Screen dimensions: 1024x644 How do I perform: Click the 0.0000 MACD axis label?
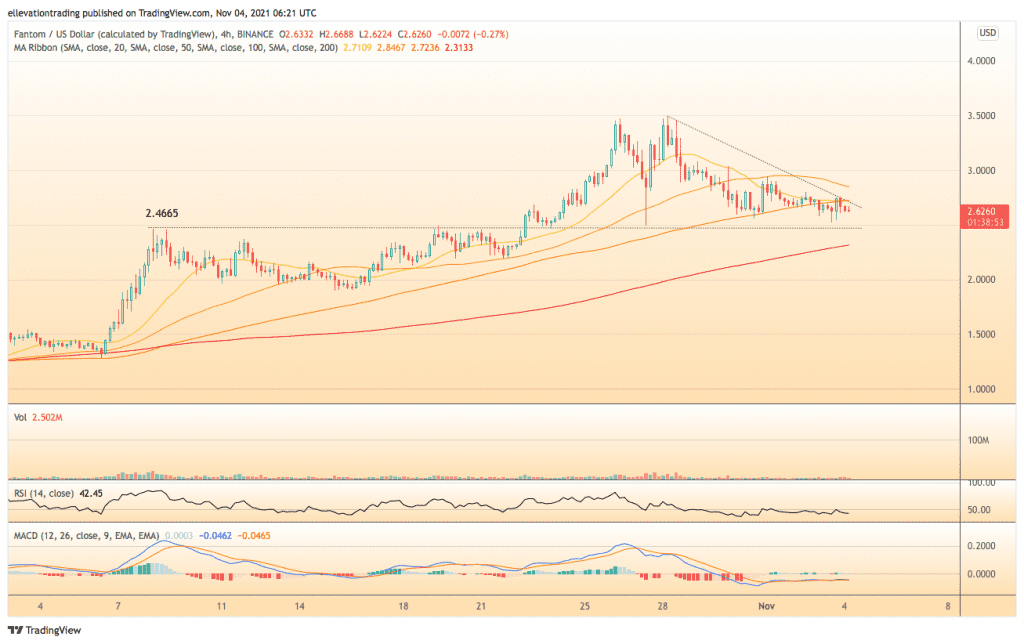tap(981, 574)
